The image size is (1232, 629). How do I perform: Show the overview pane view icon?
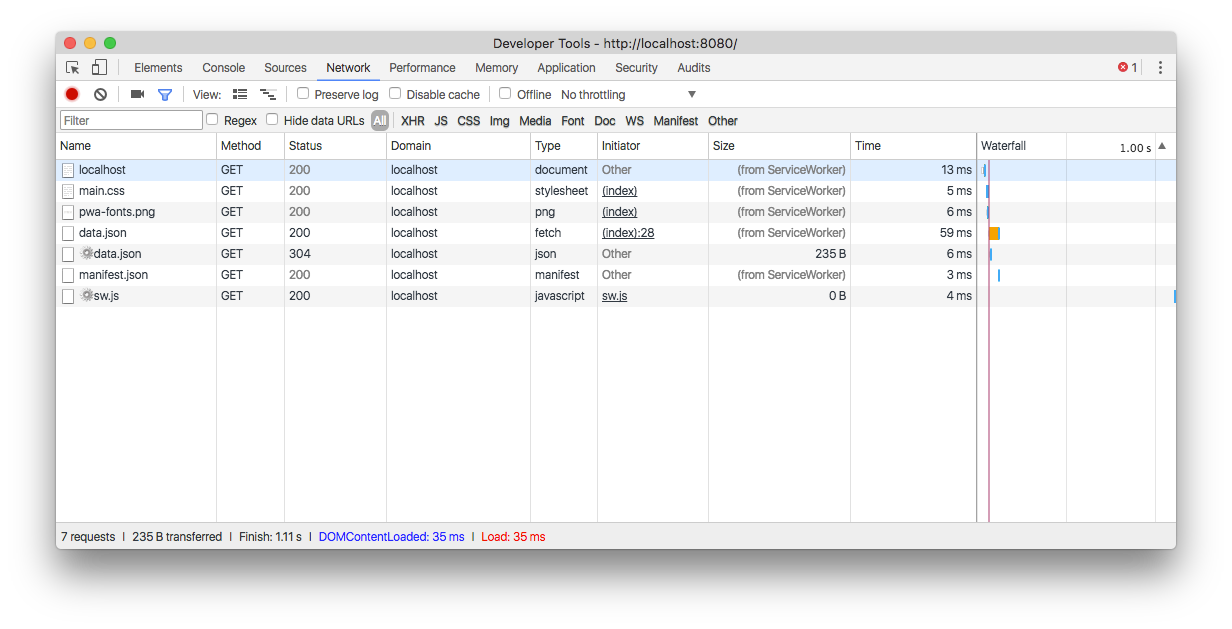pos(267,94)
